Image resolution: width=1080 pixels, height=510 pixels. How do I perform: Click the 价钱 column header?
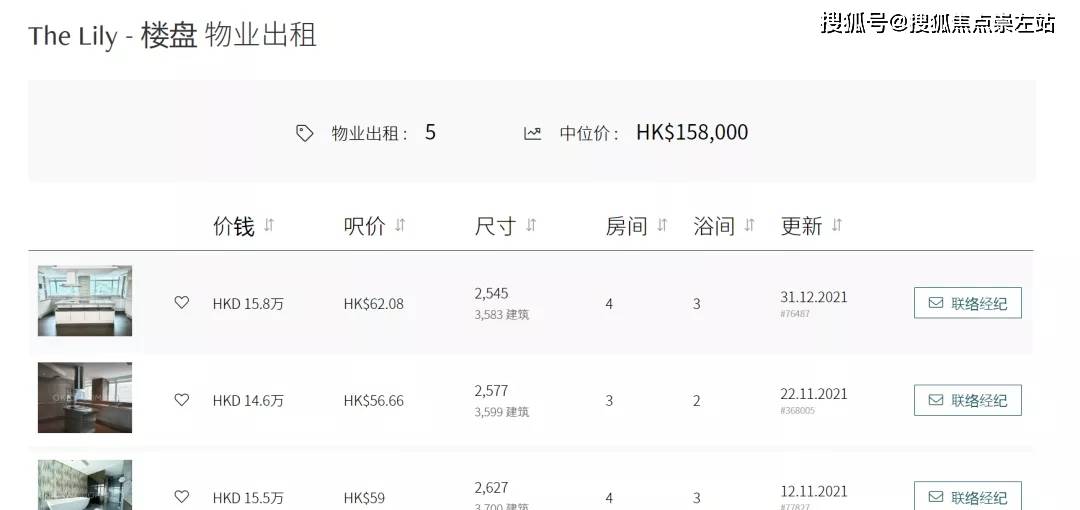point(233,226)
